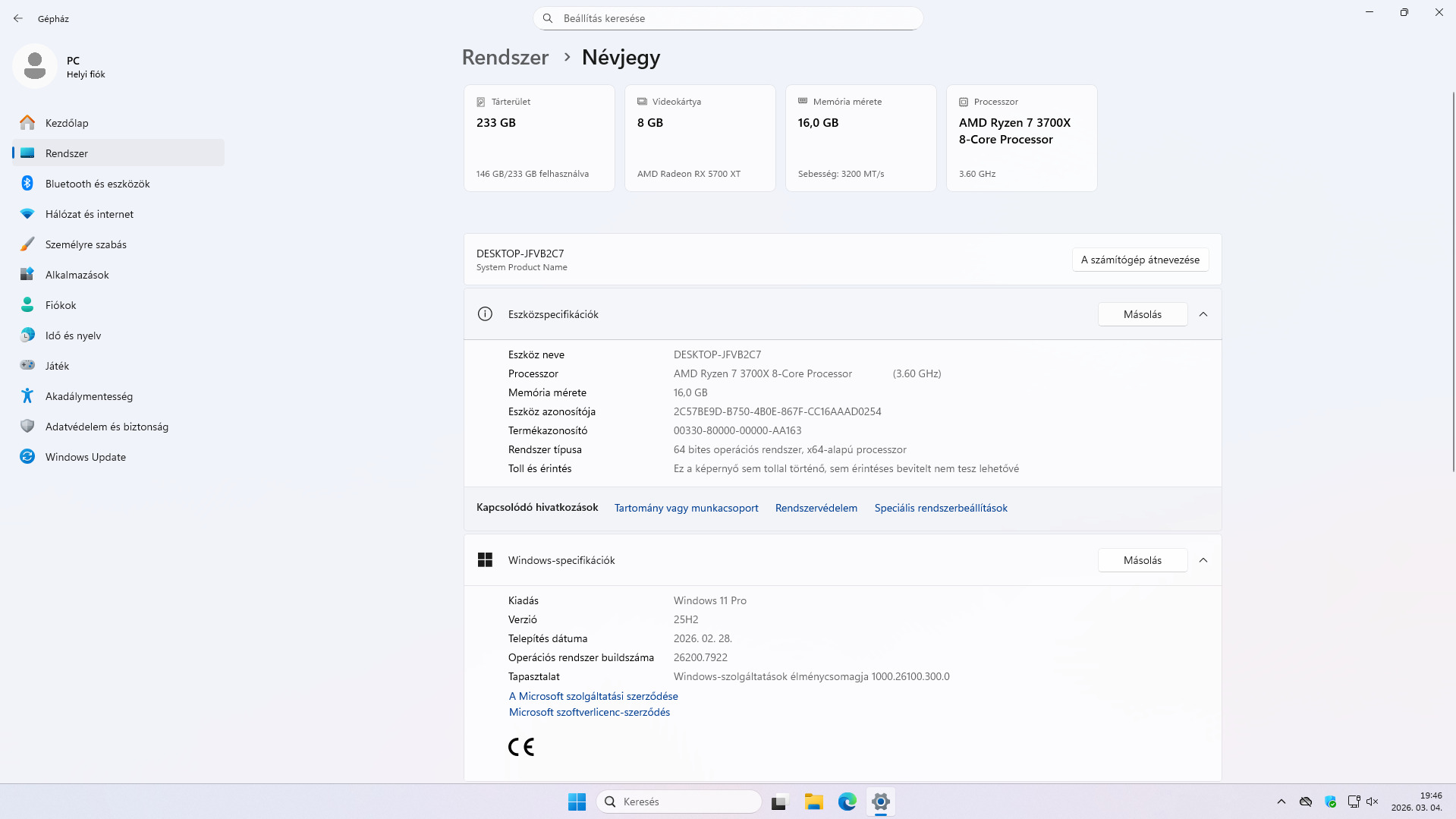Image resolution: width=1456 pixels, height=819 pixels.
Task: Open the Windows Start menu
Action: 577,802
